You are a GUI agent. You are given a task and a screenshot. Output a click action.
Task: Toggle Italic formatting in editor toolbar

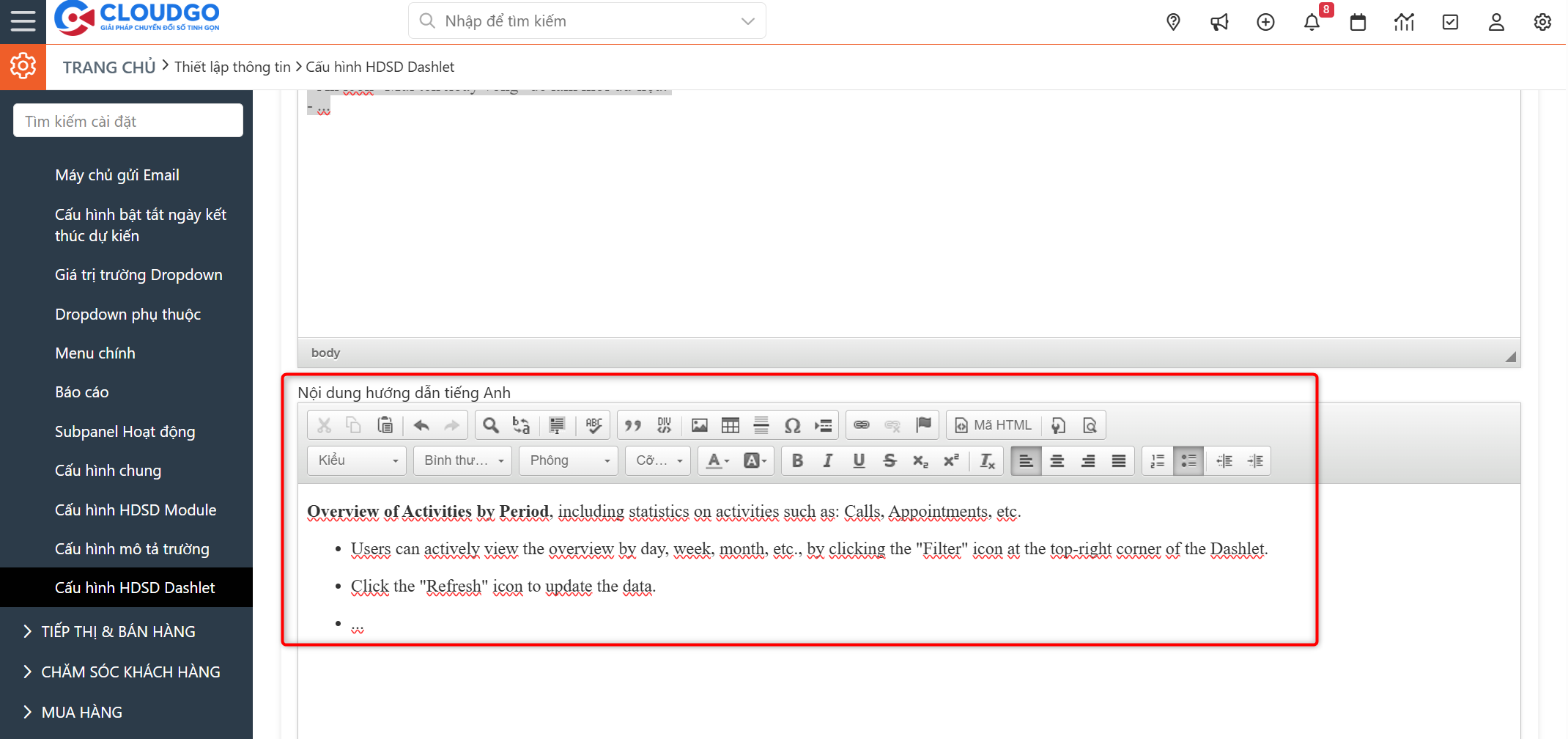point(828,460)
